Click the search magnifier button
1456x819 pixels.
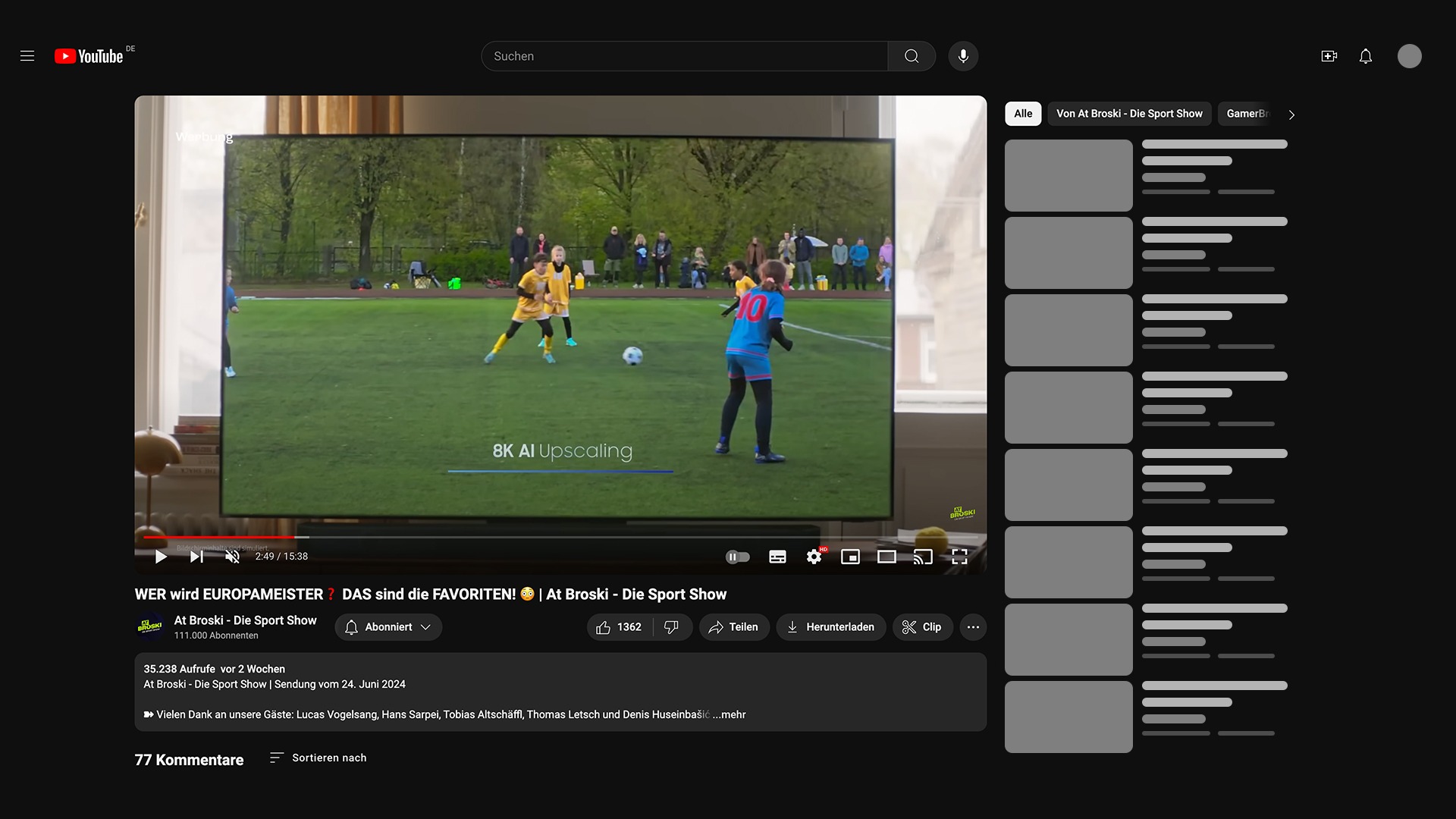point(912,56)
